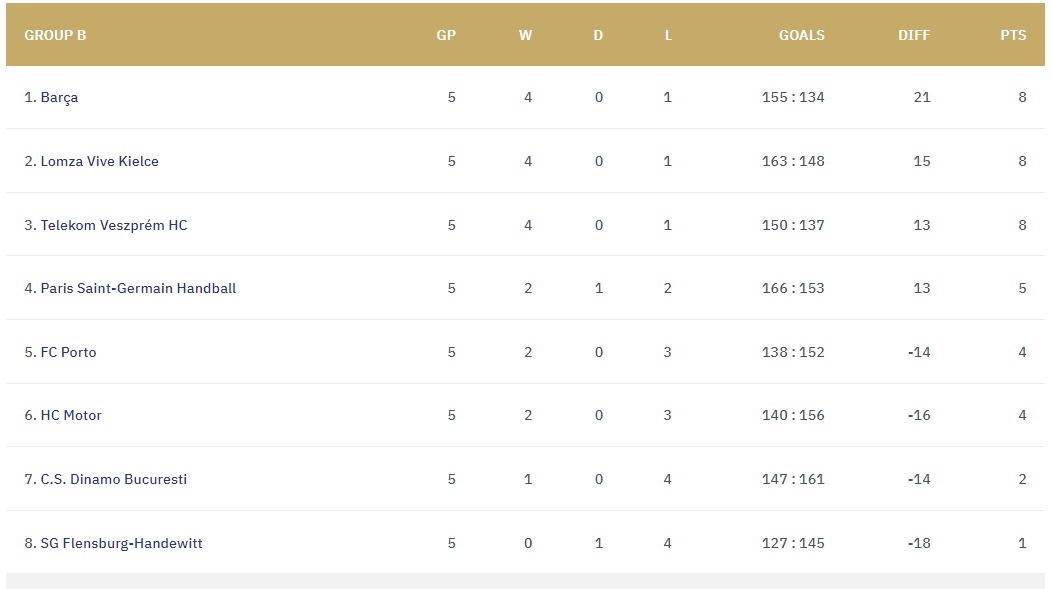The width and height of the screenshot is (1052, 589).
Task: Click the D draws column header
Action: pos(598,35)
